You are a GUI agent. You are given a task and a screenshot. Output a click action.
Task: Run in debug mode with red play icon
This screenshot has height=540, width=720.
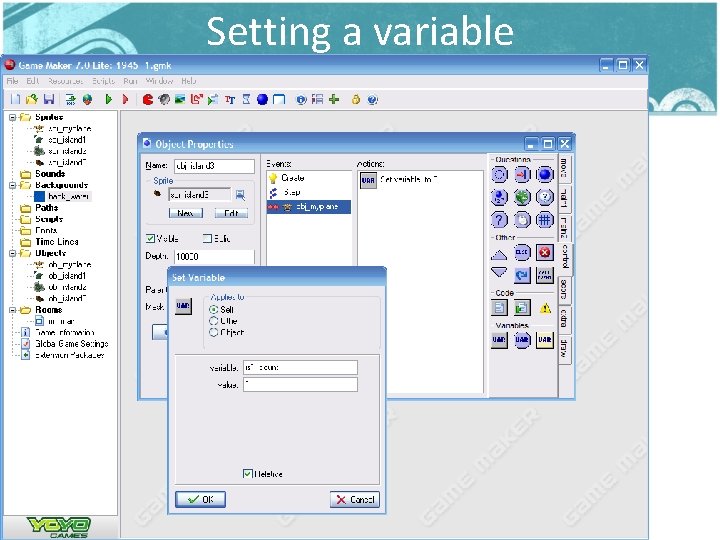[x=125, y=99]
